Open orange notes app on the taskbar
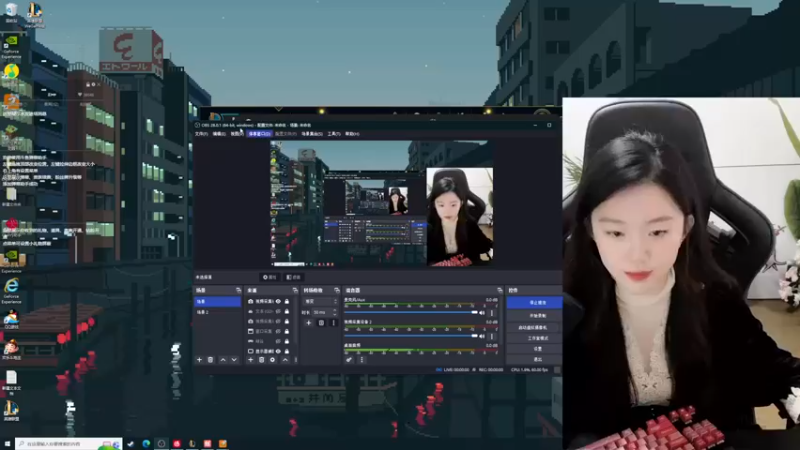 coord(222,444)
